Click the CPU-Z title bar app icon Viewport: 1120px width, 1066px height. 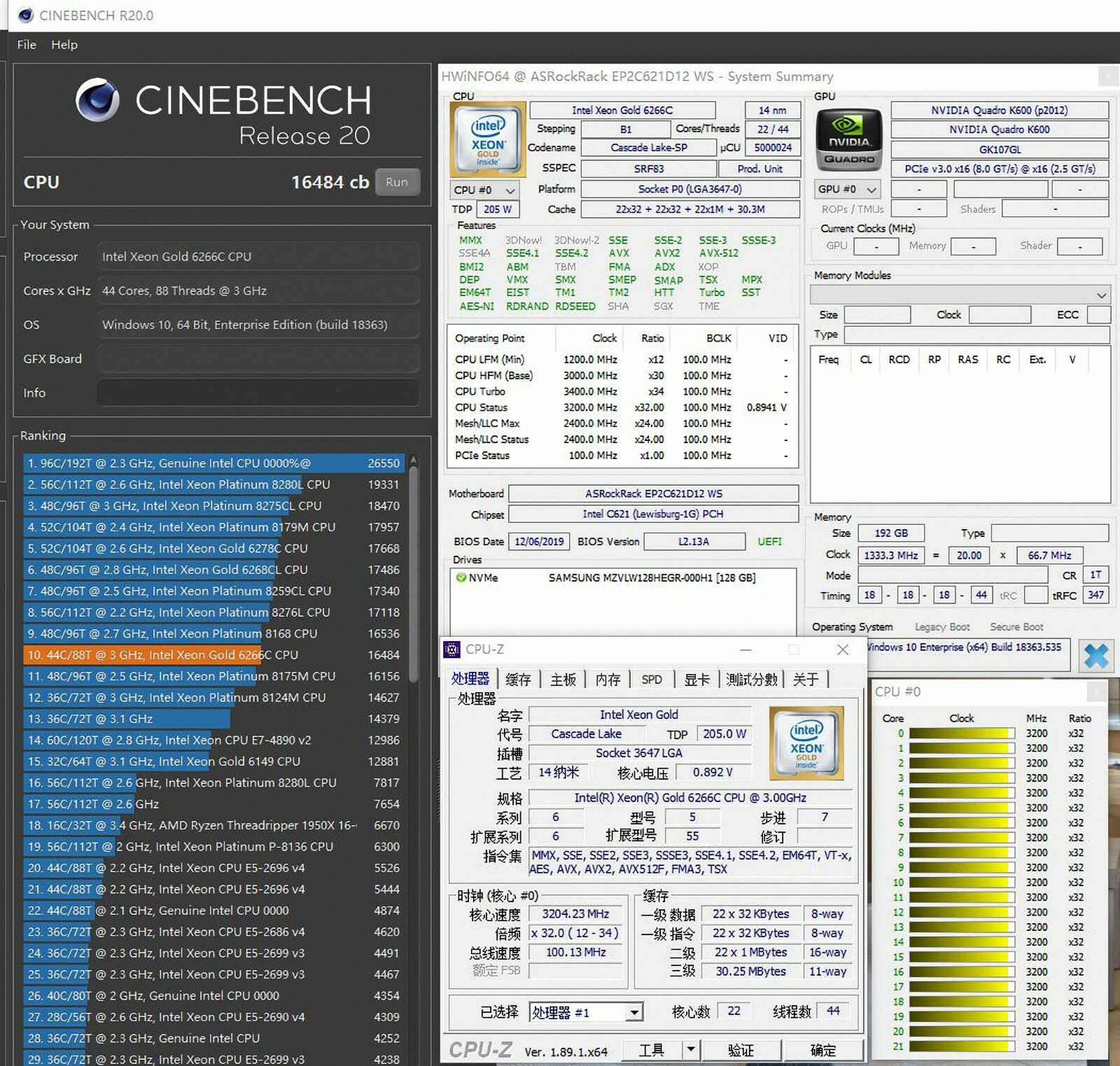click(452, 650)
